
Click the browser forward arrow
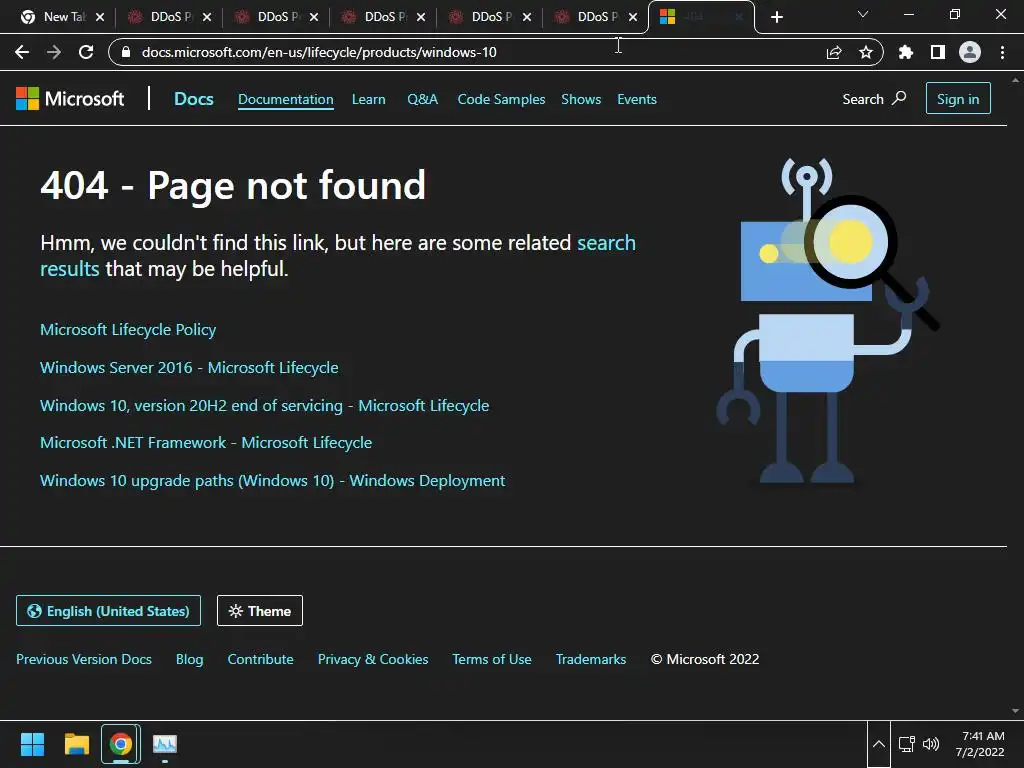tap(54, 52)
